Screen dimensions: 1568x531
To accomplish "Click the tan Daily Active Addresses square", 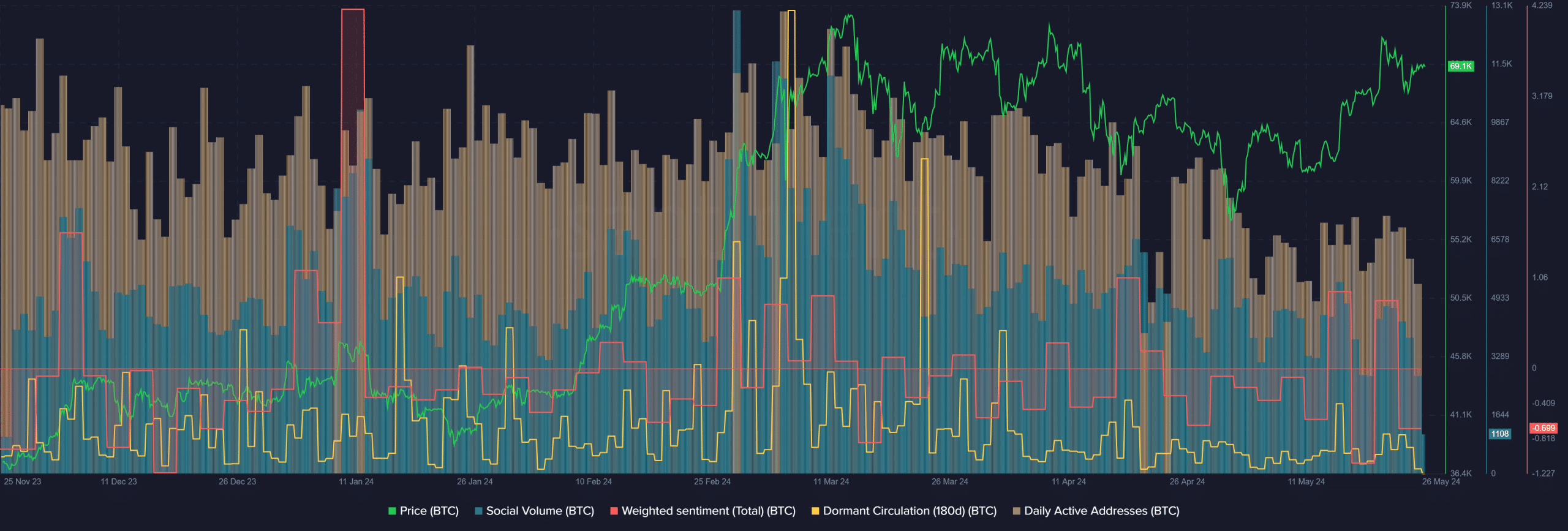I will click(1016, 511).
